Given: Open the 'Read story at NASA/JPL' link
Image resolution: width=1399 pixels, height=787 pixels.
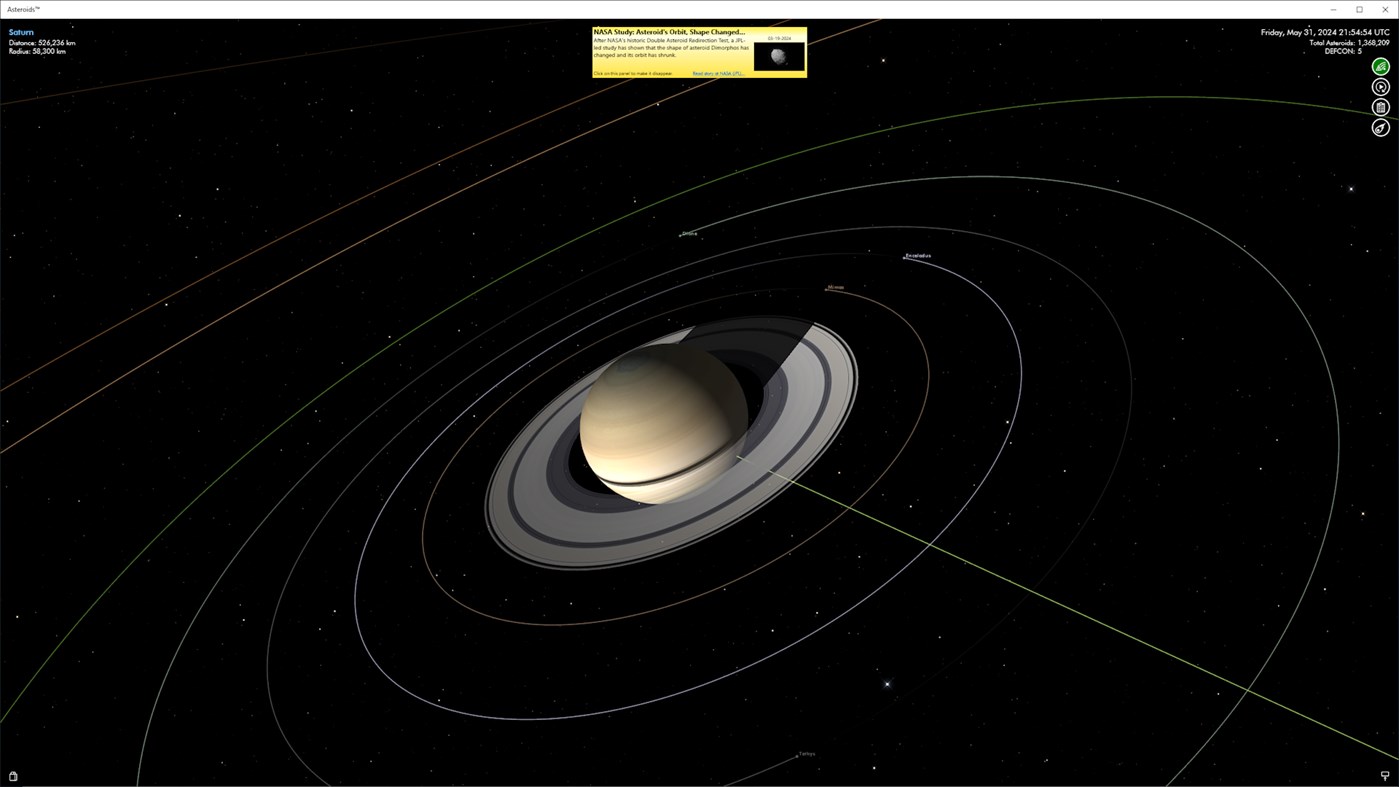Looking at the screenshot, I should pyautogui.click(x=718, y=73).
